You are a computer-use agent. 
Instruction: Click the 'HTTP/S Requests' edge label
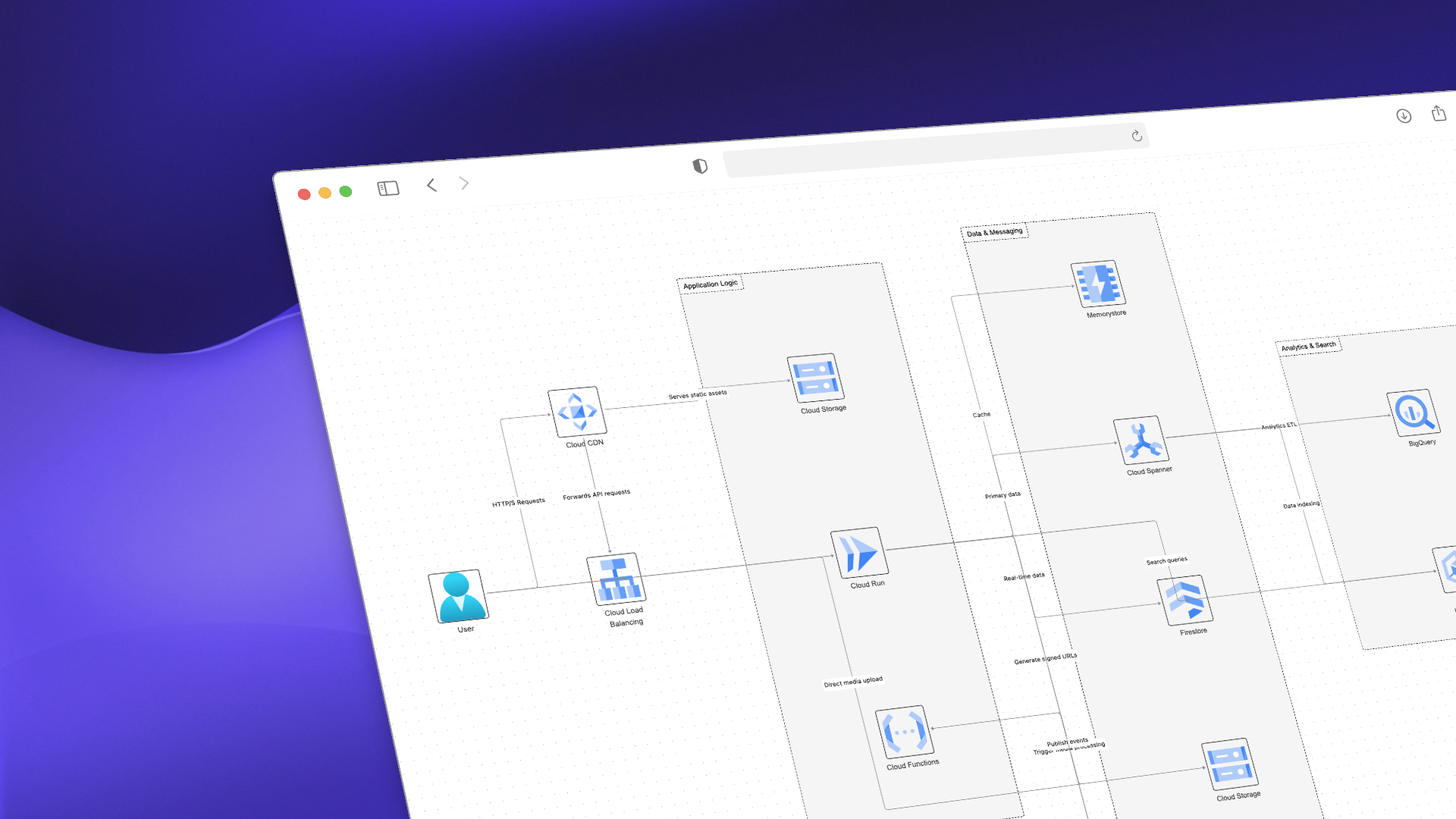[519, 502]
